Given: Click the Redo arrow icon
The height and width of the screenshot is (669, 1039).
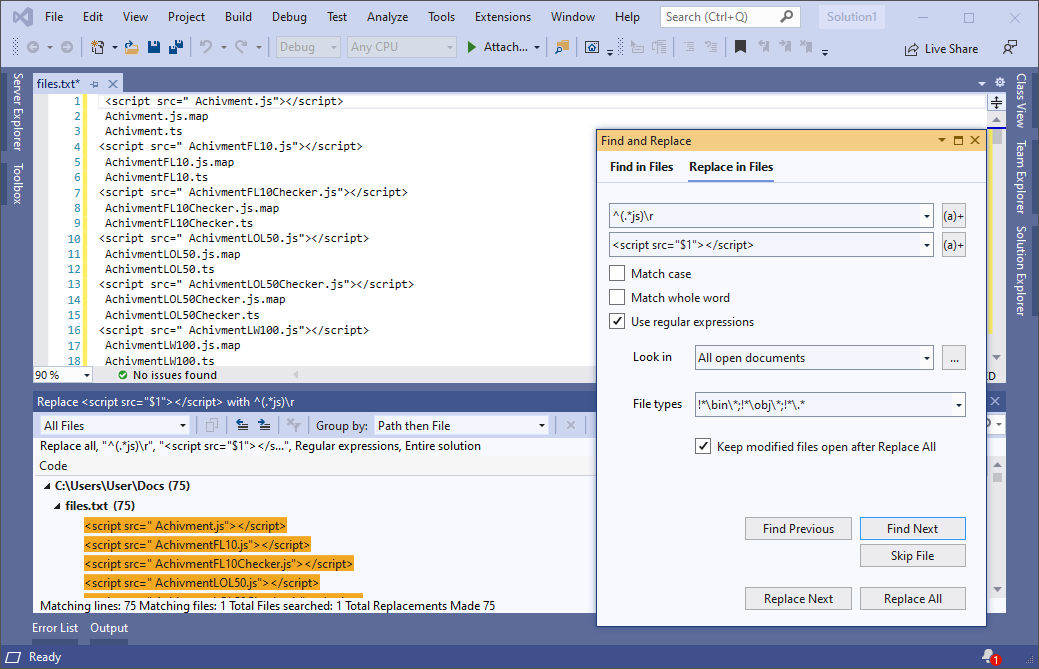Looking at the screenshot, I should click(241, 47).
